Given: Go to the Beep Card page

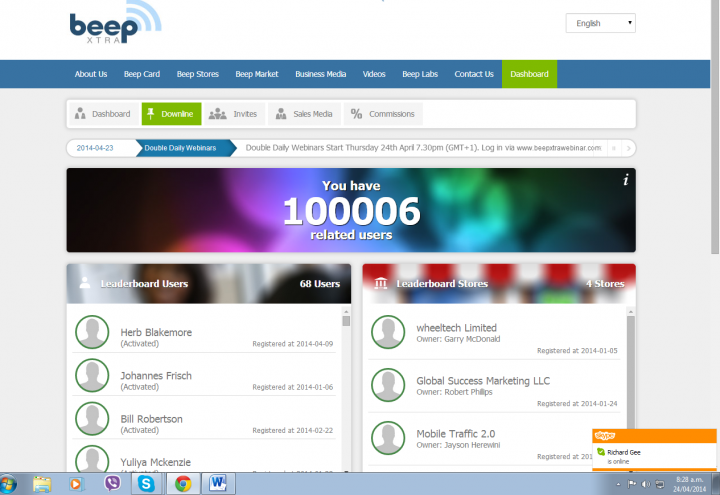Looking at the screenshot, I should [x=142, y=74].
